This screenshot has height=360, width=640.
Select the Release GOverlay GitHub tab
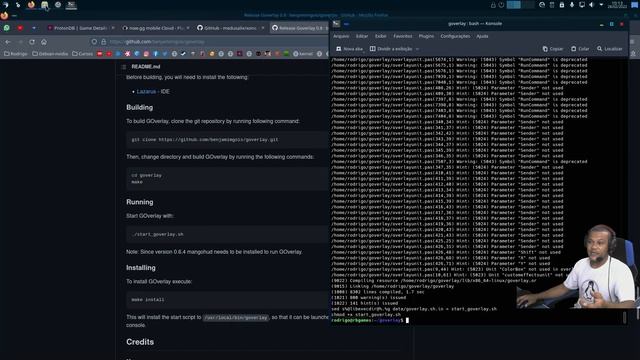[298, 28]
